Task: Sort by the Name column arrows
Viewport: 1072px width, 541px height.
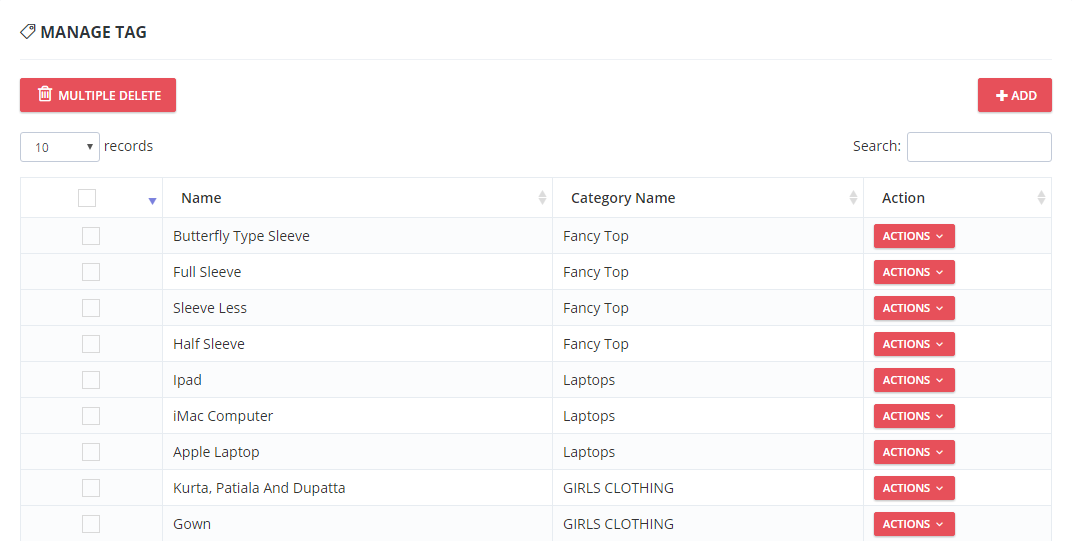Action: click(x=543, y=198)
